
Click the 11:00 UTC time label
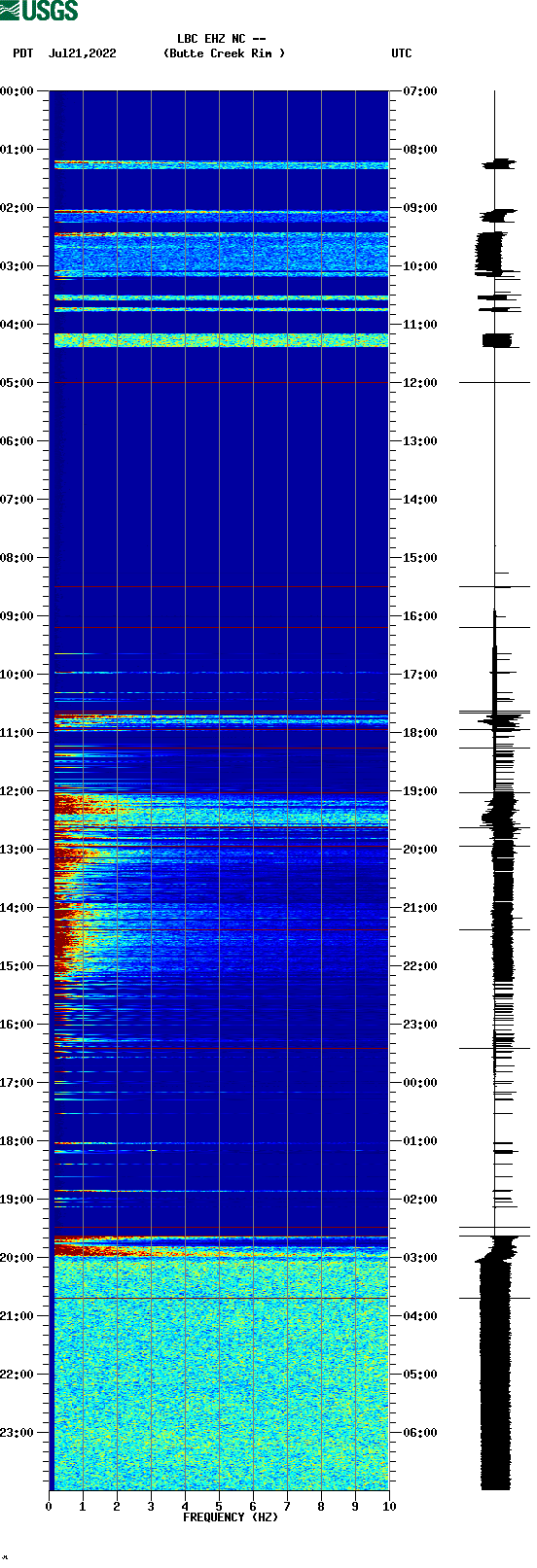coord(420,325)
